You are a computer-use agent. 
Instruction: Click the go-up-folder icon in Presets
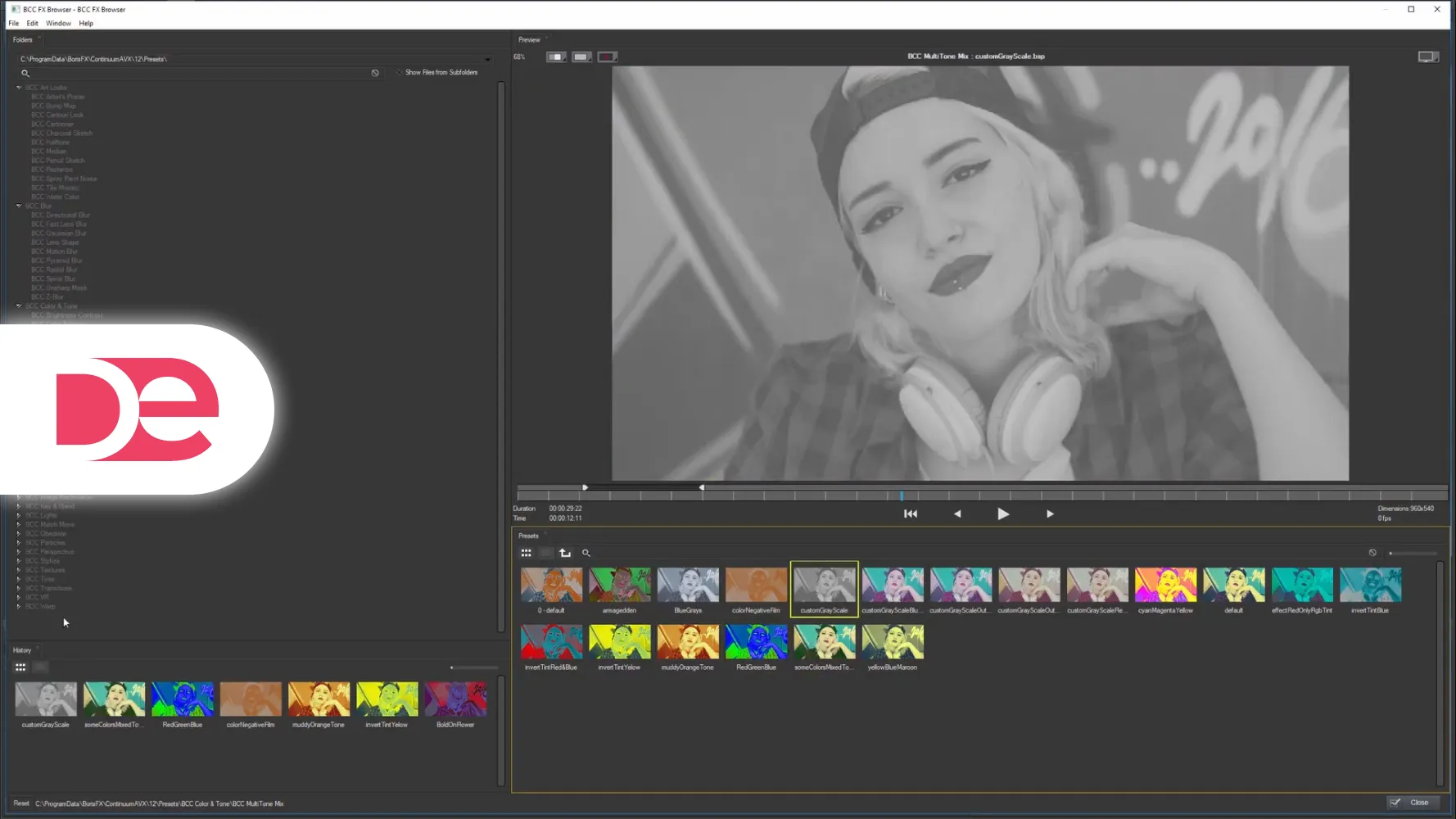(565, 553)
